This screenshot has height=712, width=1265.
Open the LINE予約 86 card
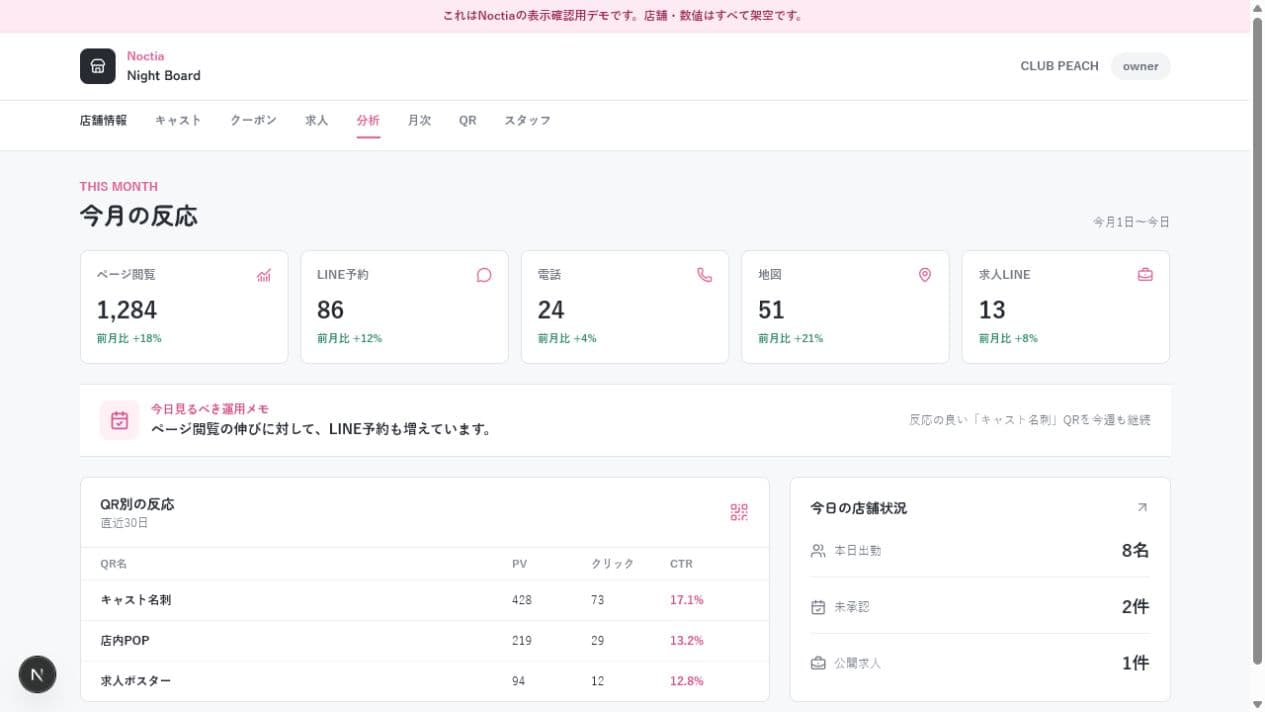404,307
